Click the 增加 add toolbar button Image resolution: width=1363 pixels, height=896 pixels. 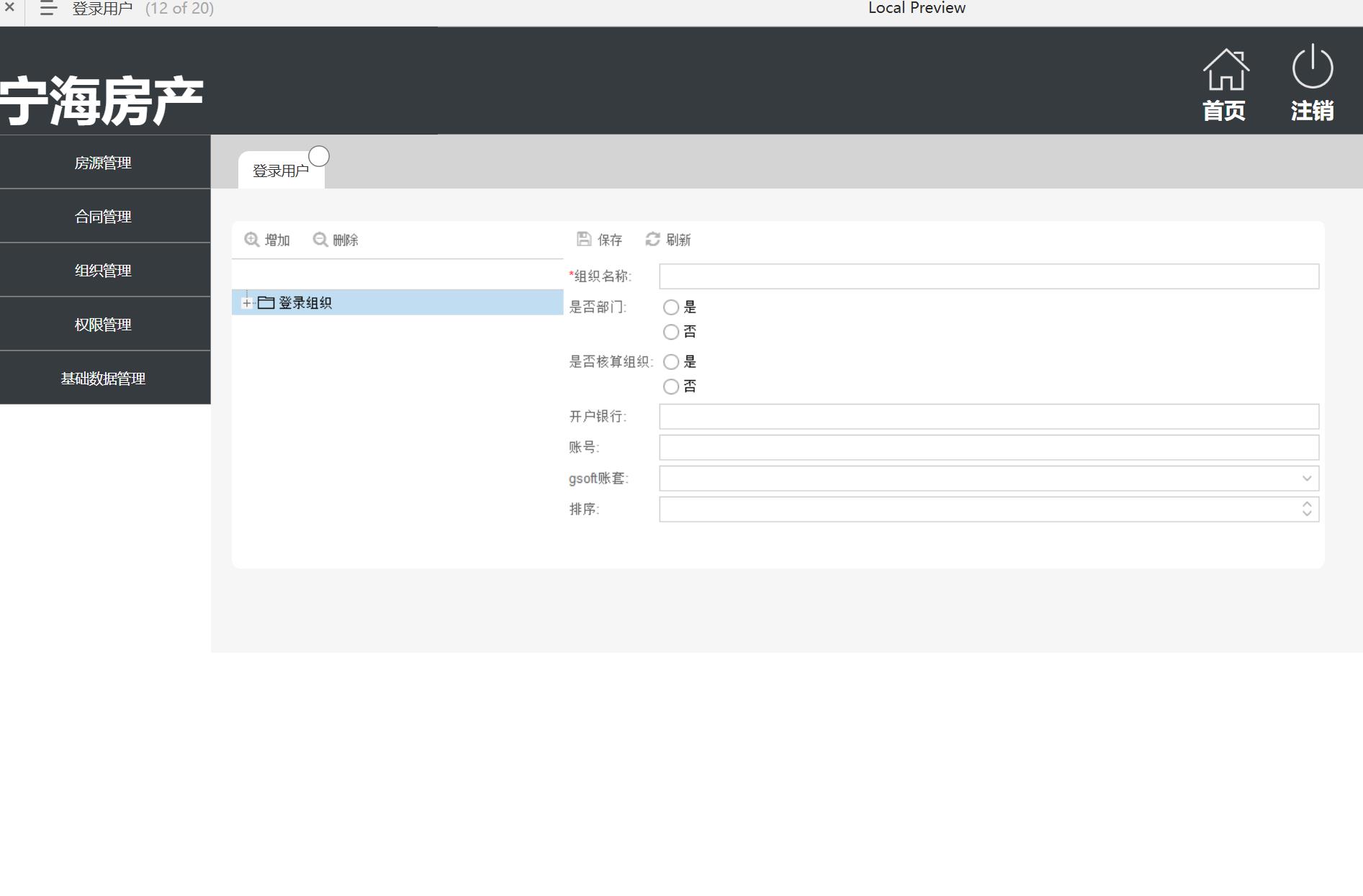267,240
